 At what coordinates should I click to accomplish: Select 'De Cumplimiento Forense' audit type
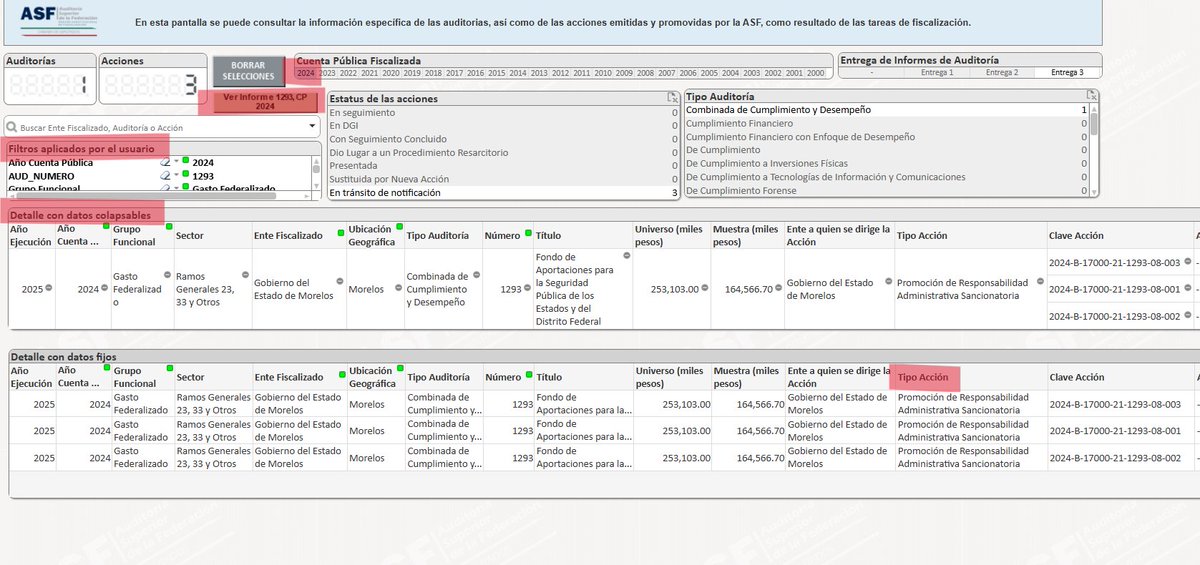coord(886,190)
